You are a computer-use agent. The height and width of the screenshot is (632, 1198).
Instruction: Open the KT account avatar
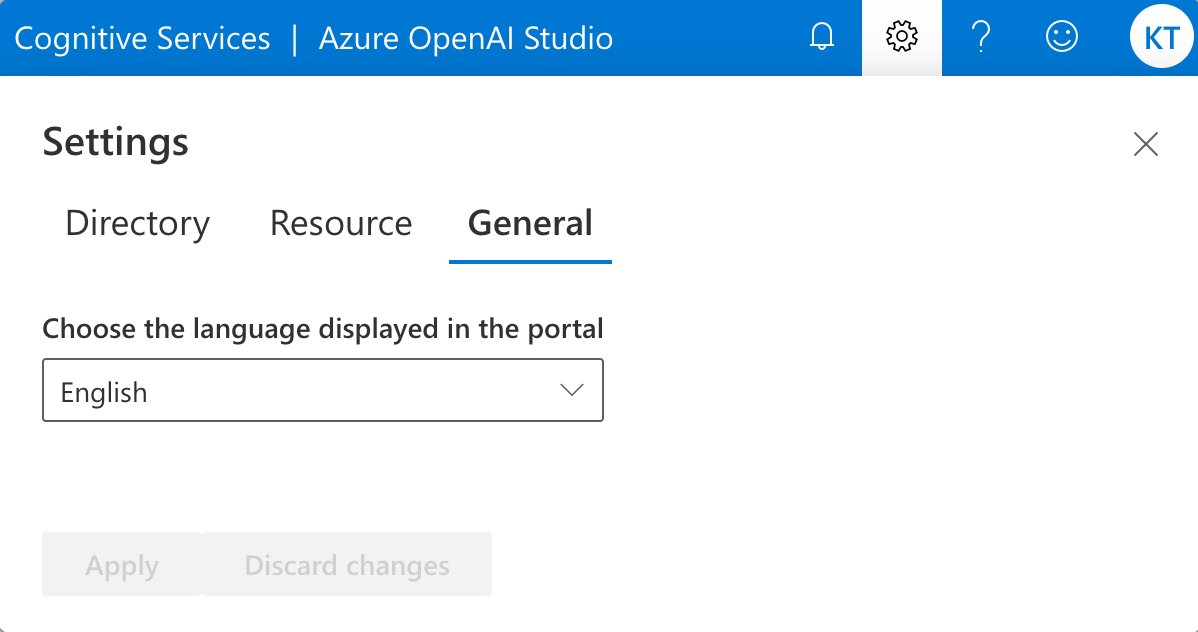1161,37
